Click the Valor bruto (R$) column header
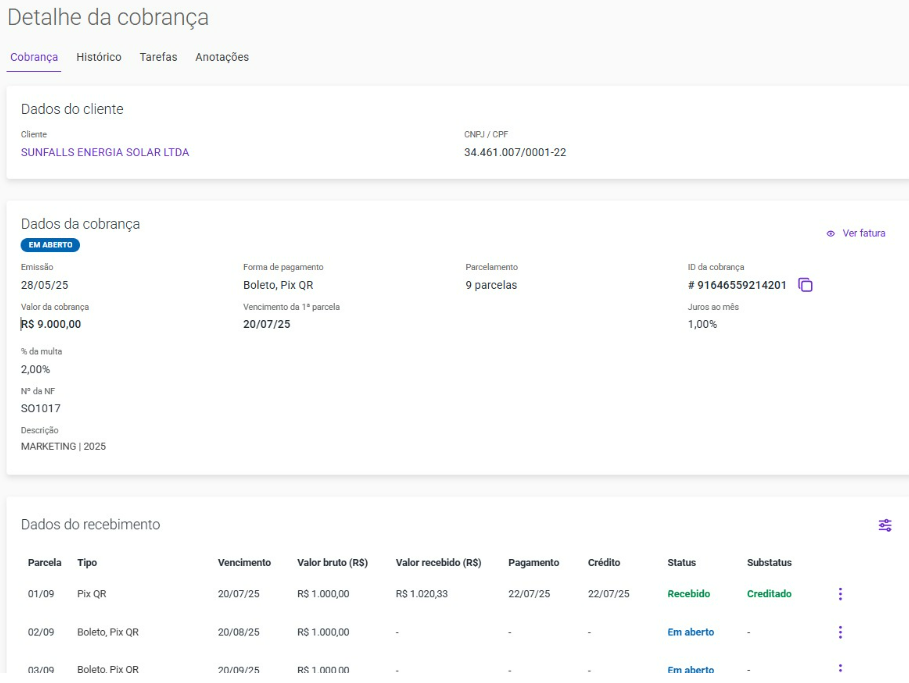909x683 pixels. [332, 563]
